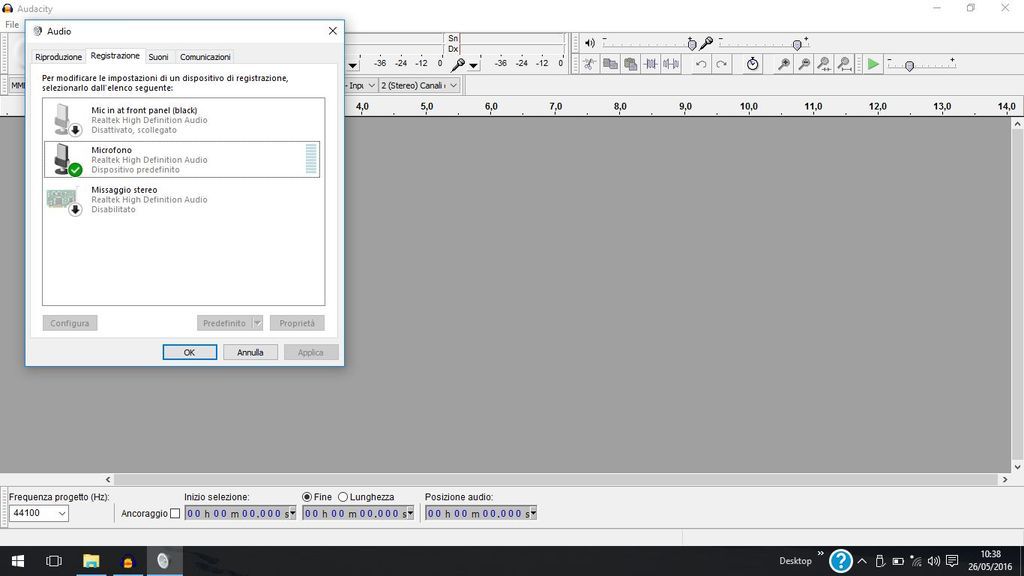Click the Fit project zoom icon
The height and width of the screenshot is (576, 1024).
[844, 64]
